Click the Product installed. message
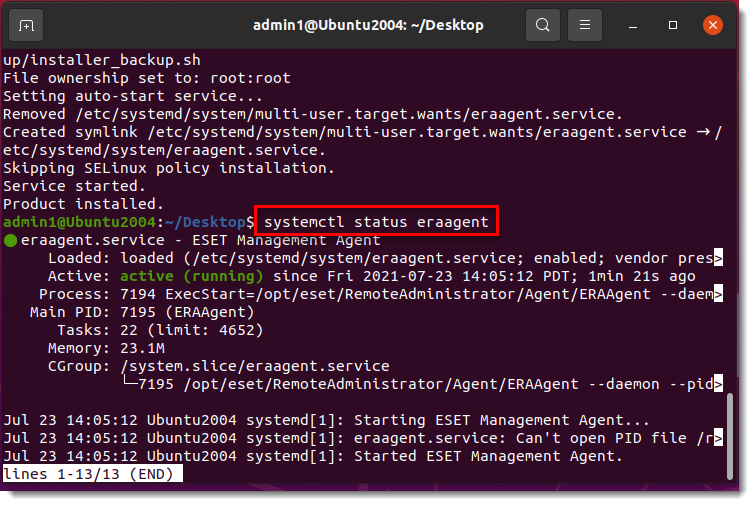 (x=83, y=204)
